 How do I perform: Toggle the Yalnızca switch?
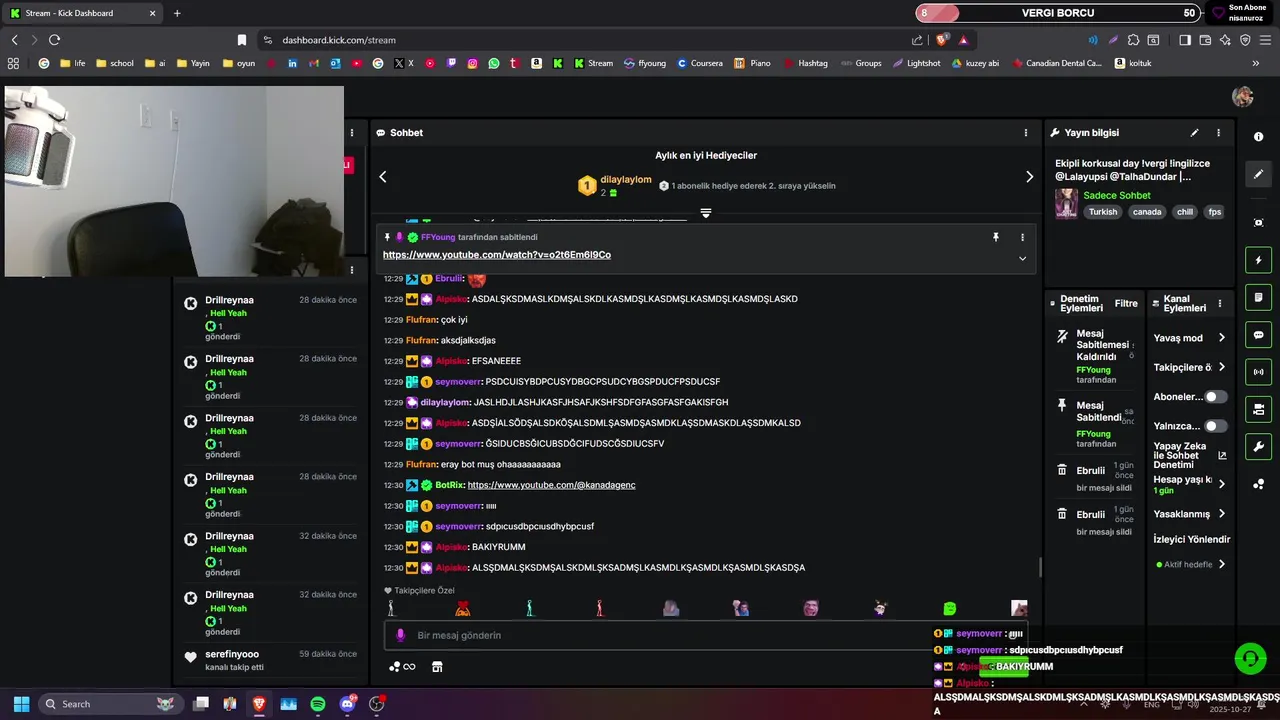[x=1215, y=426]
